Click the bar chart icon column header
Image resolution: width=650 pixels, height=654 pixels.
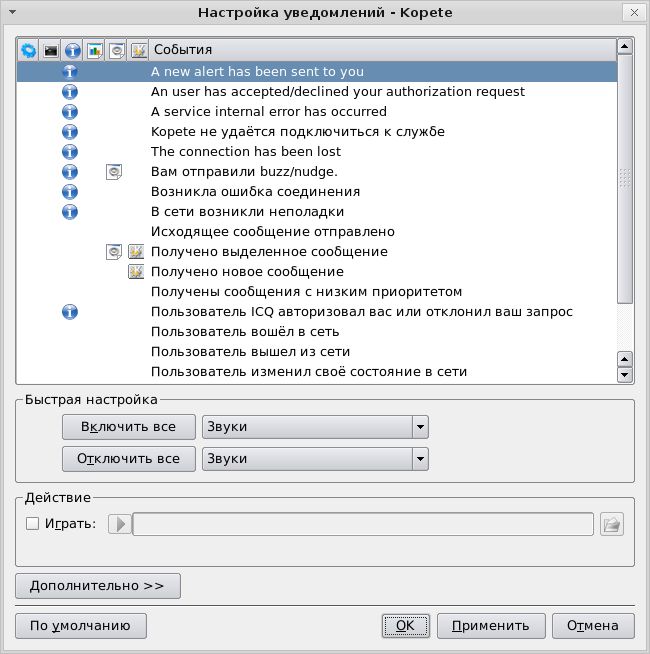click(x=95, y=50)
